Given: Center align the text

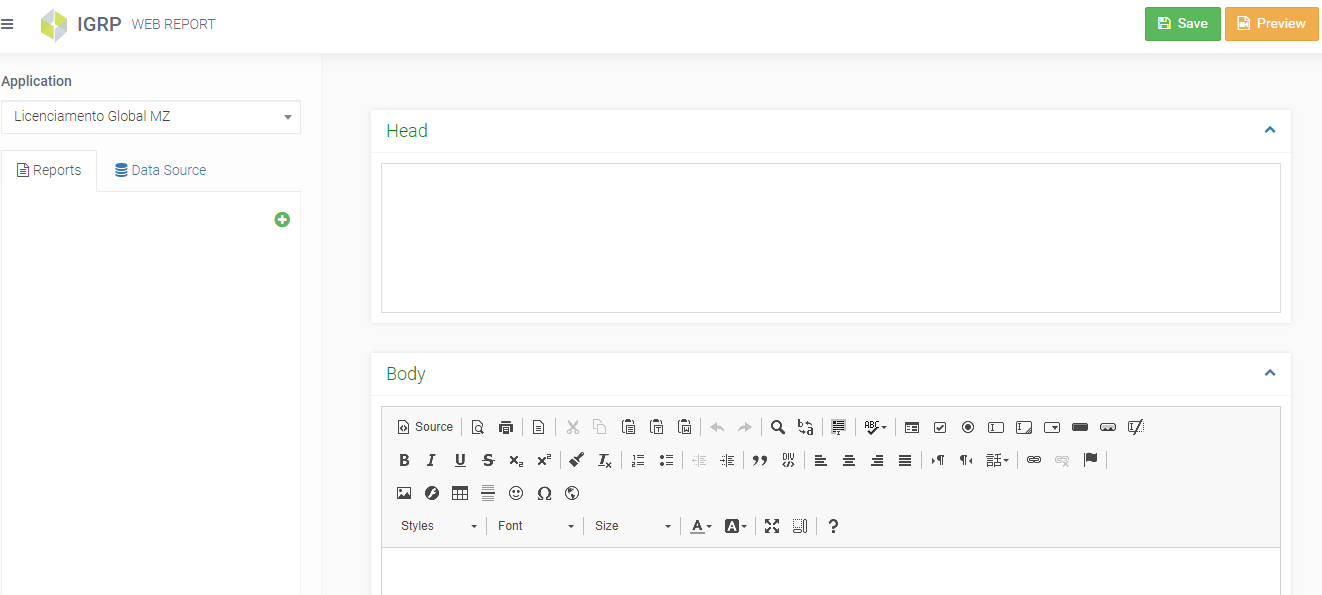Looking at the screenshot, I should tap(849, 460).
